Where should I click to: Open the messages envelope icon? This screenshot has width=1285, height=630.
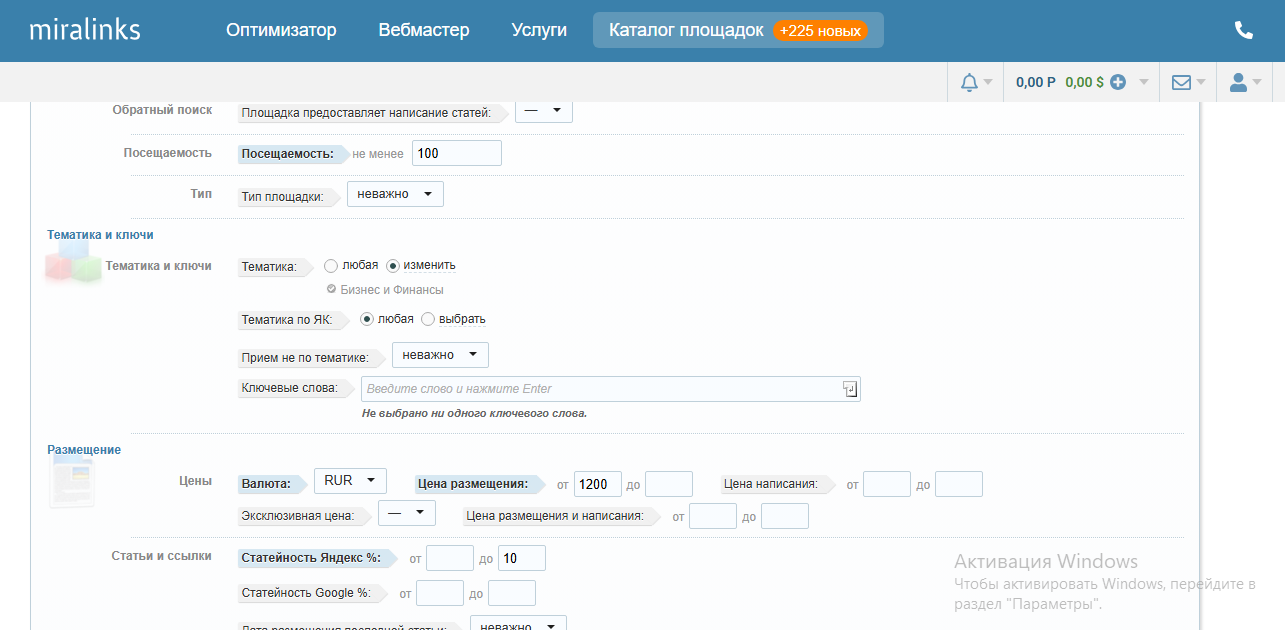point(1181,83)
